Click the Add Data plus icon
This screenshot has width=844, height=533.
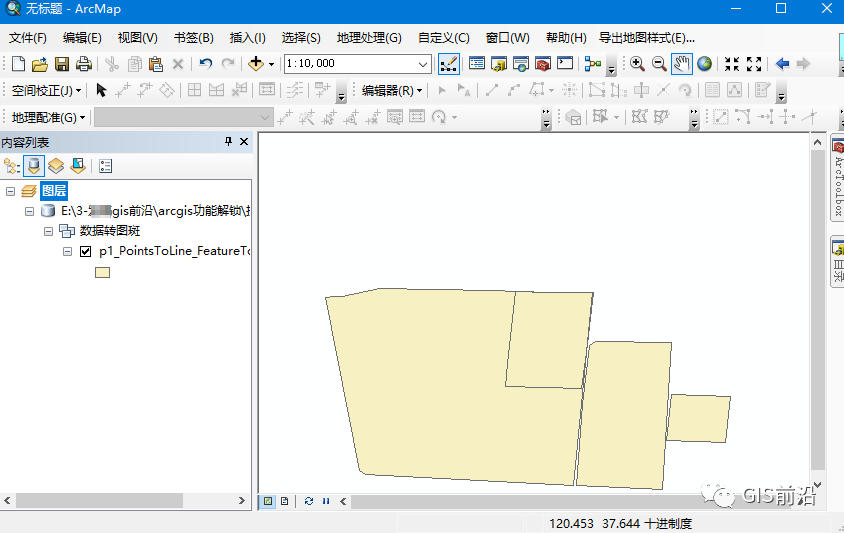tap(256, 64)
